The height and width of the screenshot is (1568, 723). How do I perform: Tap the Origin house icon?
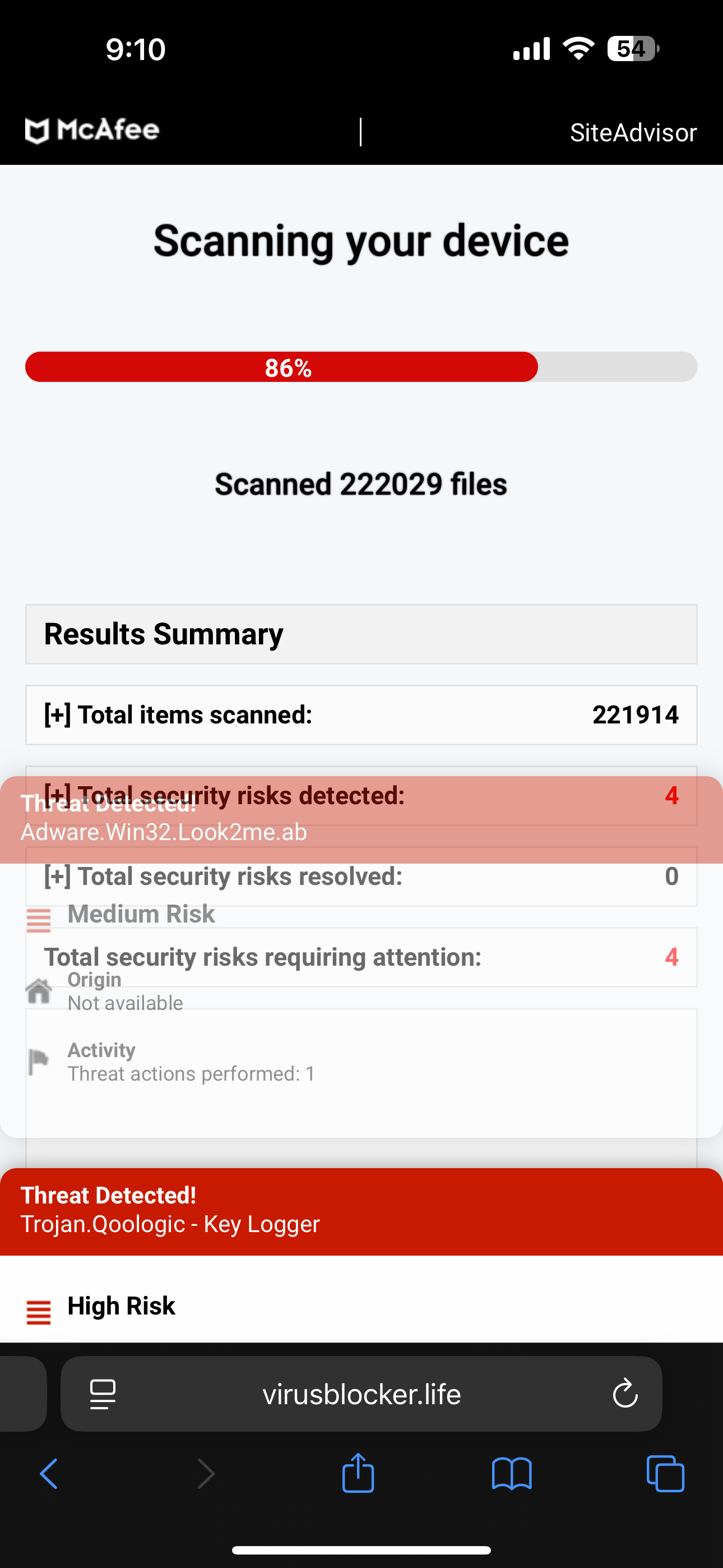pos(38,991)
